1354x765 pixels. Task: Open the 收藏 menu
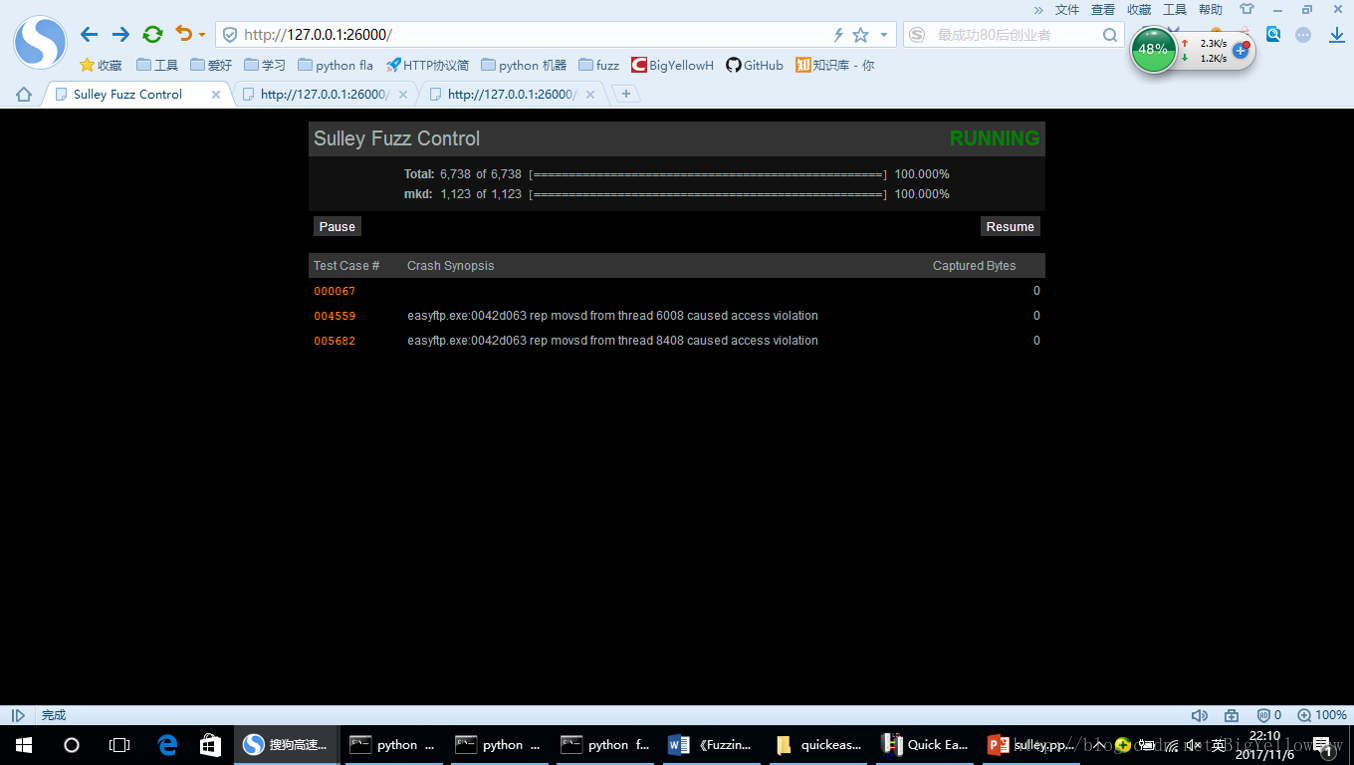point(1139,9)
